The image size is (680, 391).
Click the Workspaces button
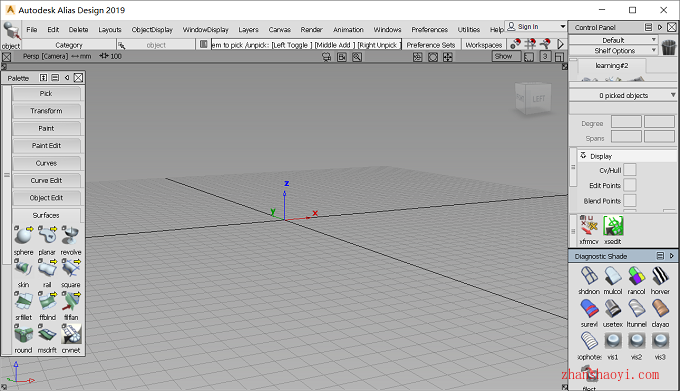(484, 45)
